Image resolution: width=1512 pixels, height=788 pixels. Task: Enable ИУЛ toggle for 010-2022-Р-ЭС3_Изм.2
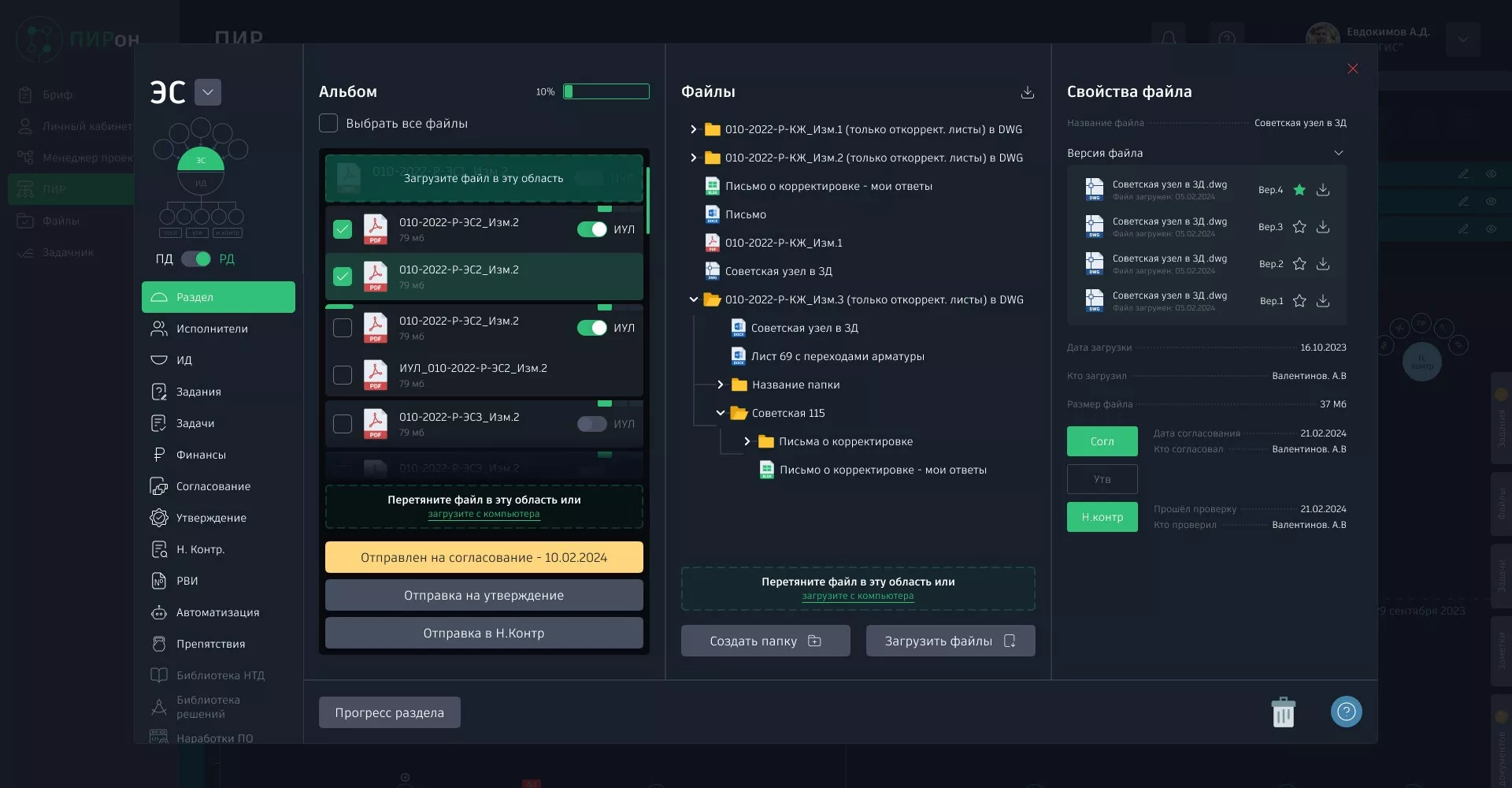(591, 424)
